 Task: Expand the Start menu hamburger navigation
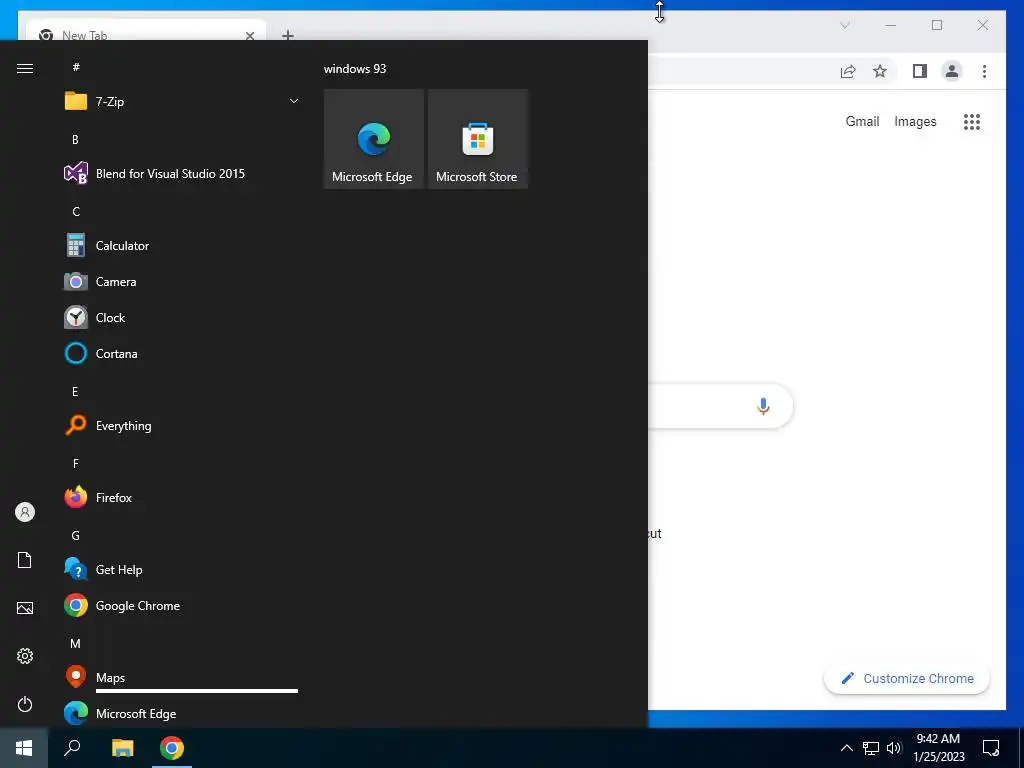click(x=25, y=69)
